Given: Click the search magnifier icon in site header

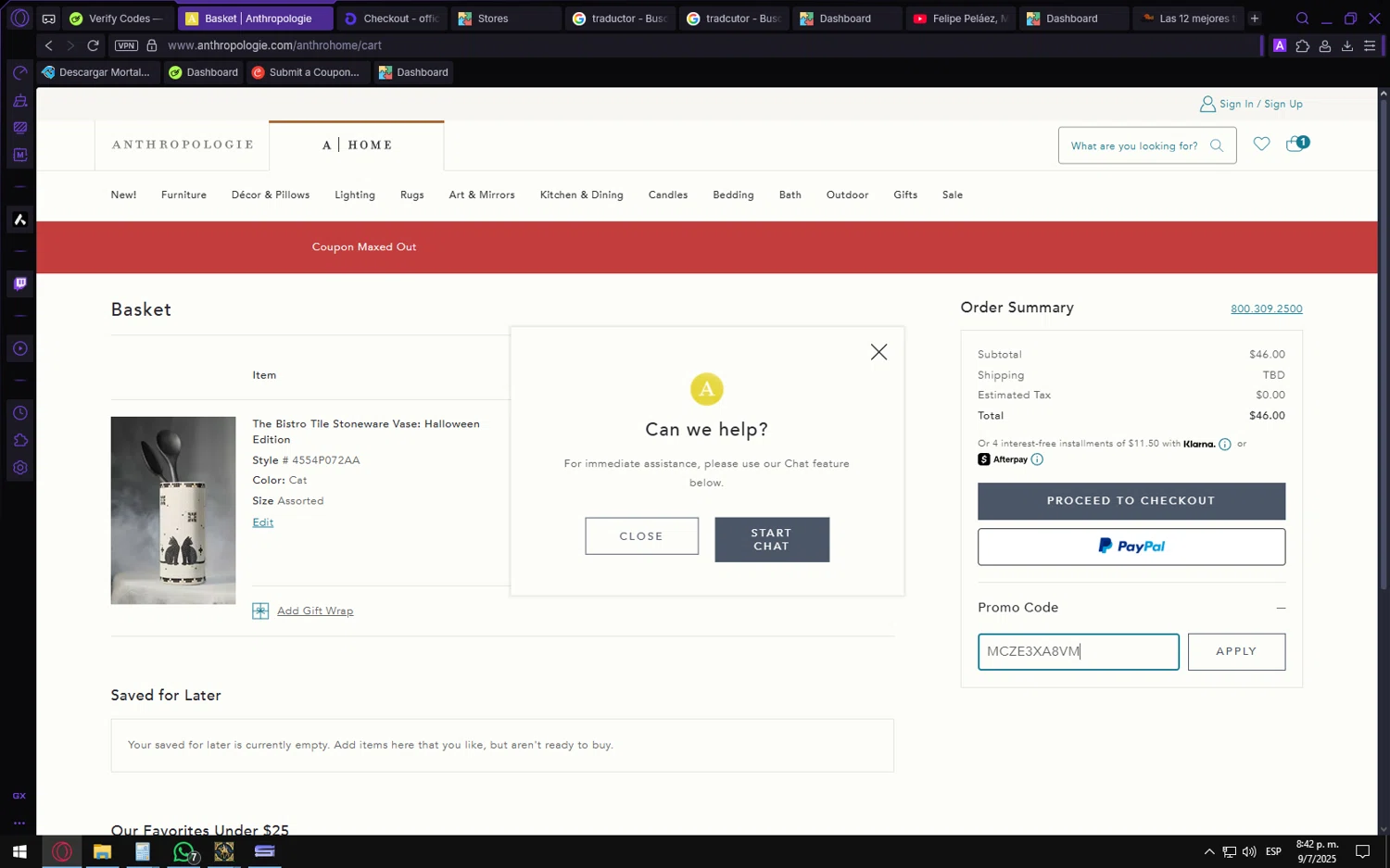Looking at the screenshot, I should tap(1217, 145).
